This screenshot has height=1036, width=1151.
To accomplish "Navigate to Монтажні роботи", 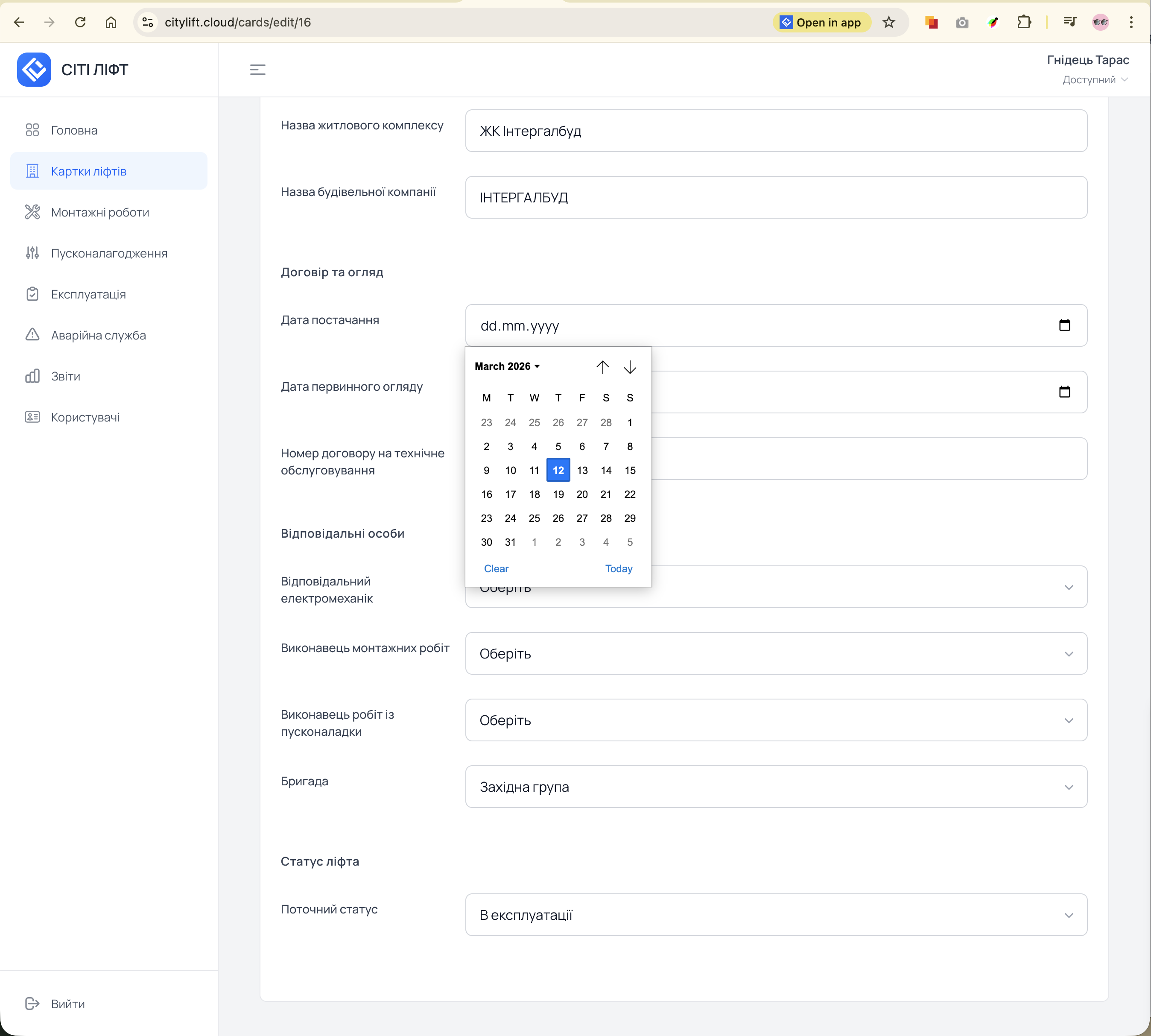I will tap(99, 212).
